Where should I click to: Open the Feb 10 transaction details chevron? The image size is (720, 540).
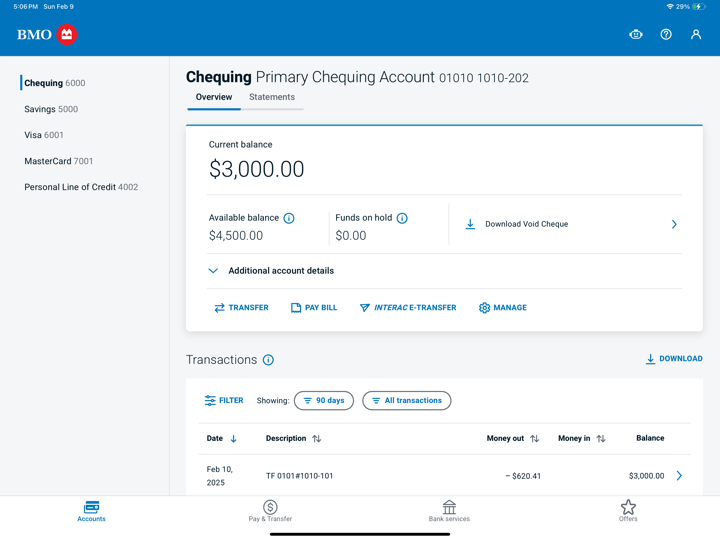tap(679, 476)
